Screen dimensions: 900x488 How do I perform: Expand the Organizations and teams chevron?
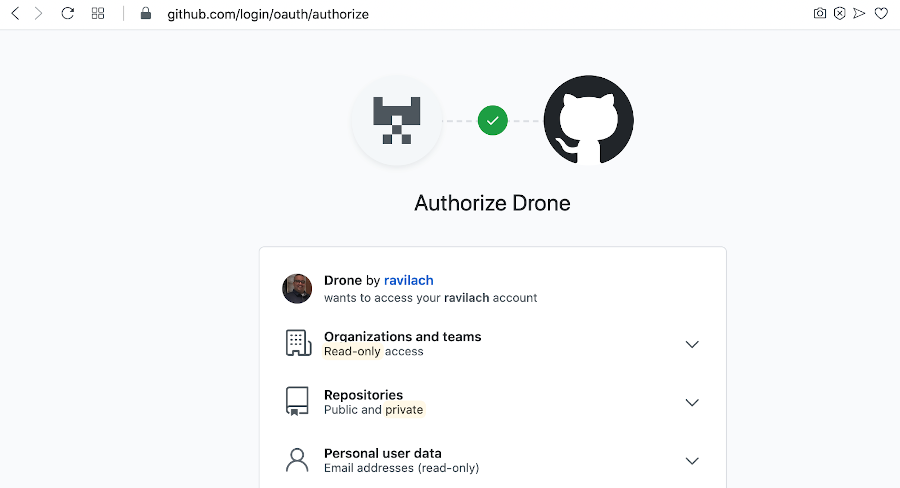click(x=692, y=344)
